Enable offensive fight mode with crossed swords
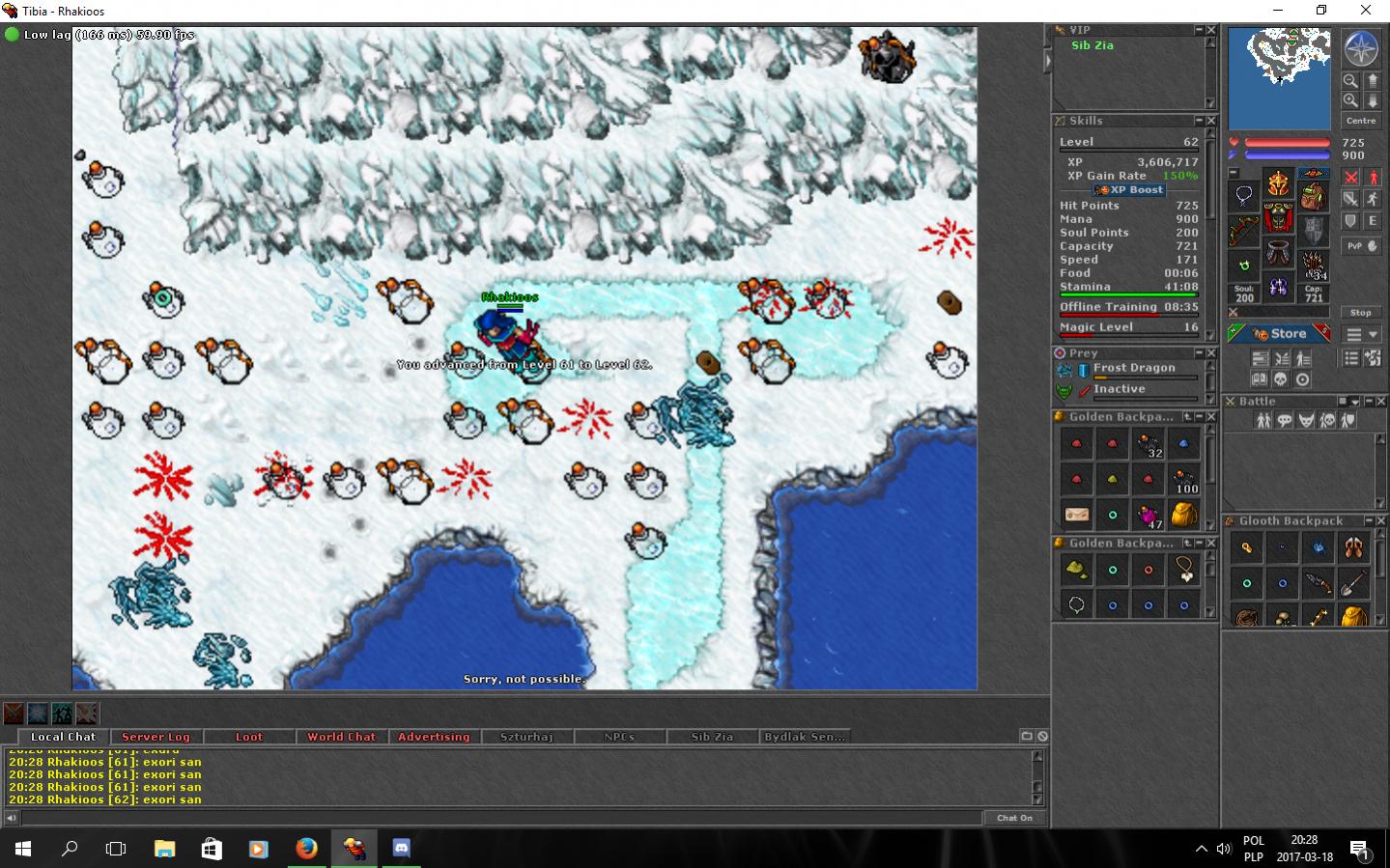The height and width of the screenshot is (868, 1390). pyautogui.click(x=1350, y=178)
